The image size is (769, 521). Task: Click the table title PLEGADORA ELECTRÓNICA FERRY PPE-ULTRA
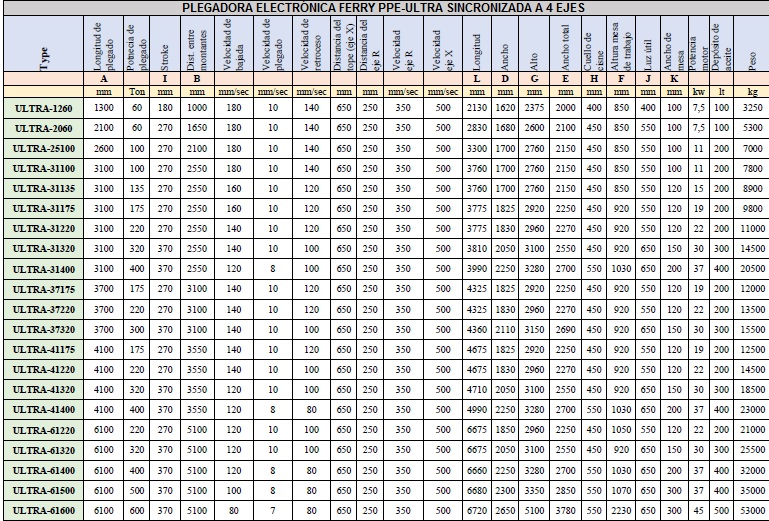383,8
